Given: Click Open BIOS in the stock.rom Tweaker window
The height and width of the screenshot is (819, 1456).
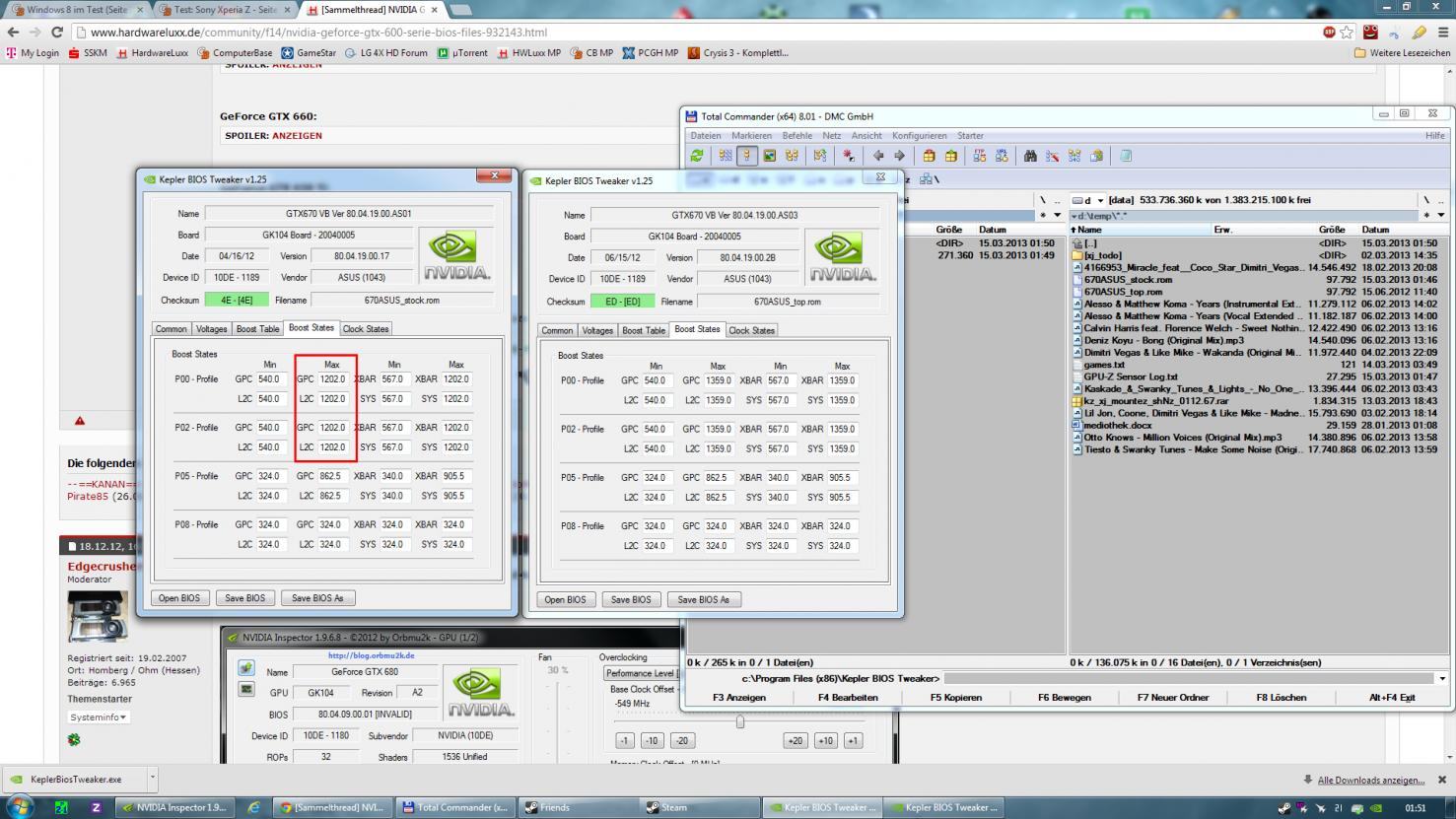Looking at the screenshot, I should (178, 597).
